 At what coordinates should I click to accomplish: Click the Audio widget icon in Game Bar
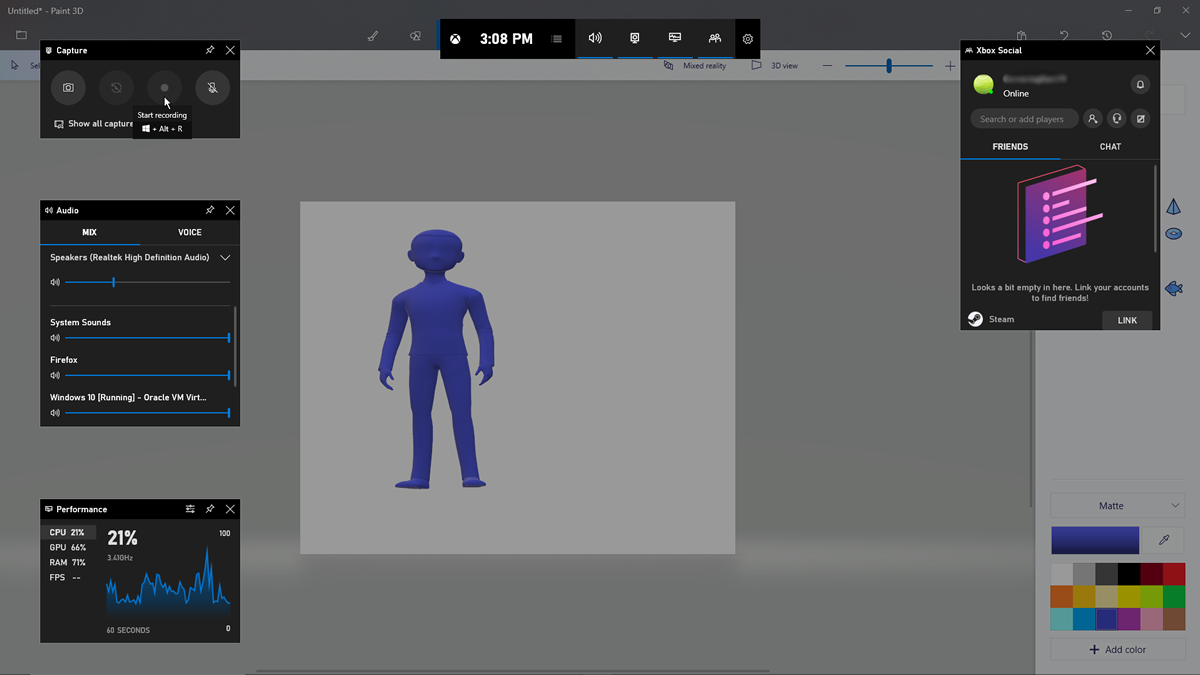pyautogui.click(x=595, y=38)
